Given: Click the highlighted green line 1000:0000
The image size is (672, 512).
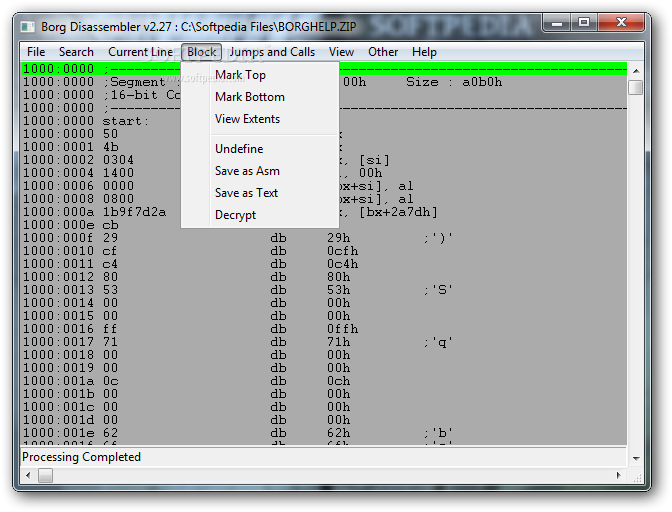Looking at the screenshot, I should pyautogui.click(x=324, y=69).
